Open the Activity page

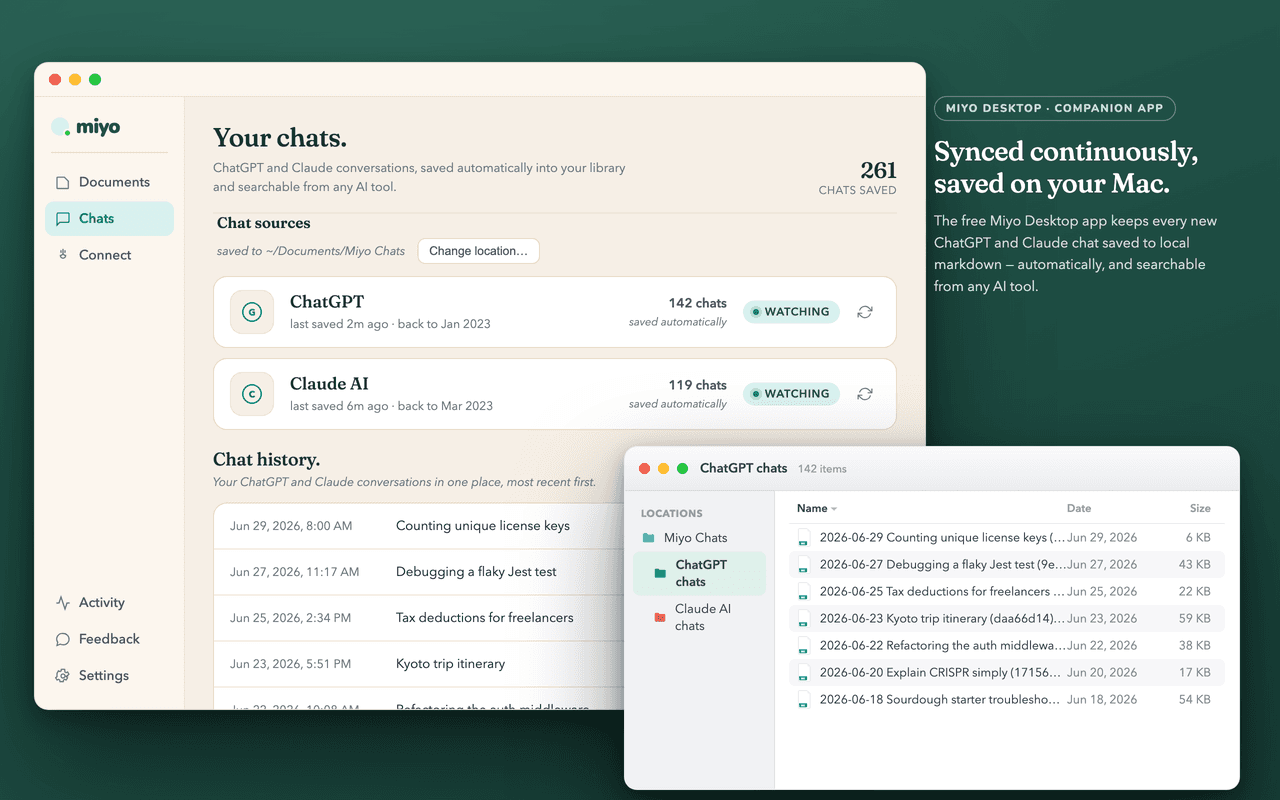click(109, 602)
